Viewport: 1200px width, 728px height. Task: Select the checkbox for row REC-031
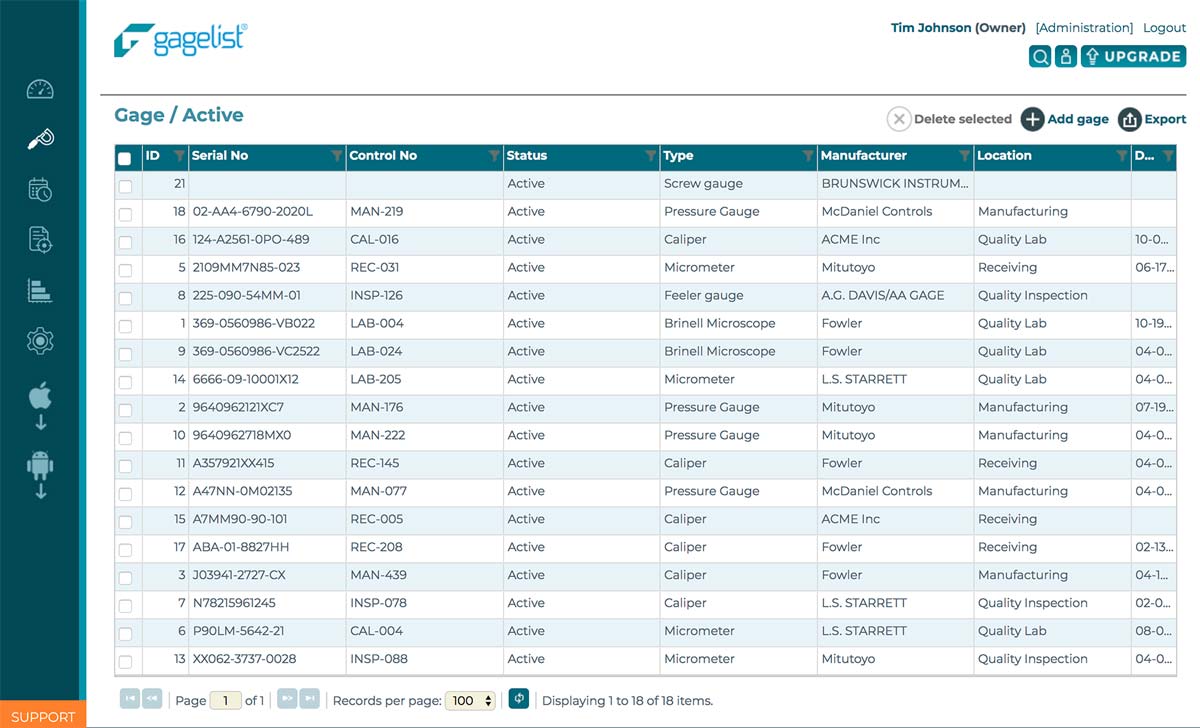click(x=125, y=270)
